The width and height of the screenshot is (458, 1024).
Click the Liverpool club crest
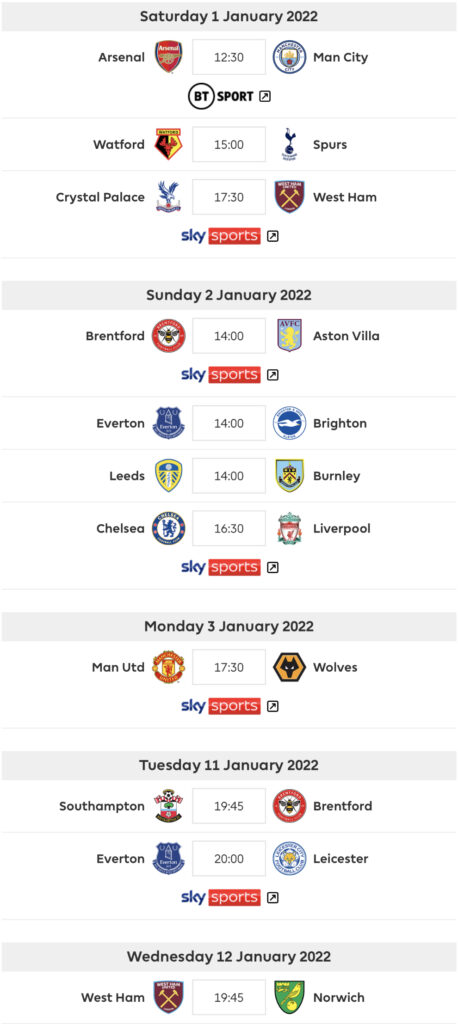[289, 528]
